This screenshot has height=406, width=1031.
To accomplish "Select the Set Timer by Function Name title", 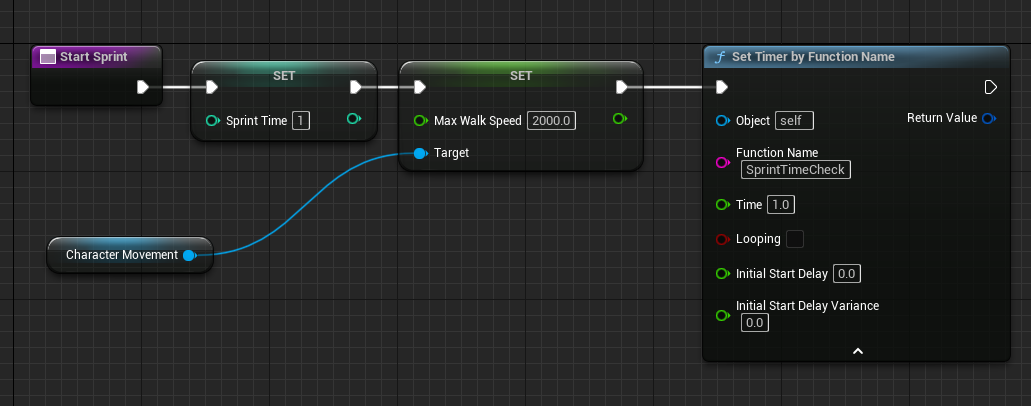I will point(813,57).
